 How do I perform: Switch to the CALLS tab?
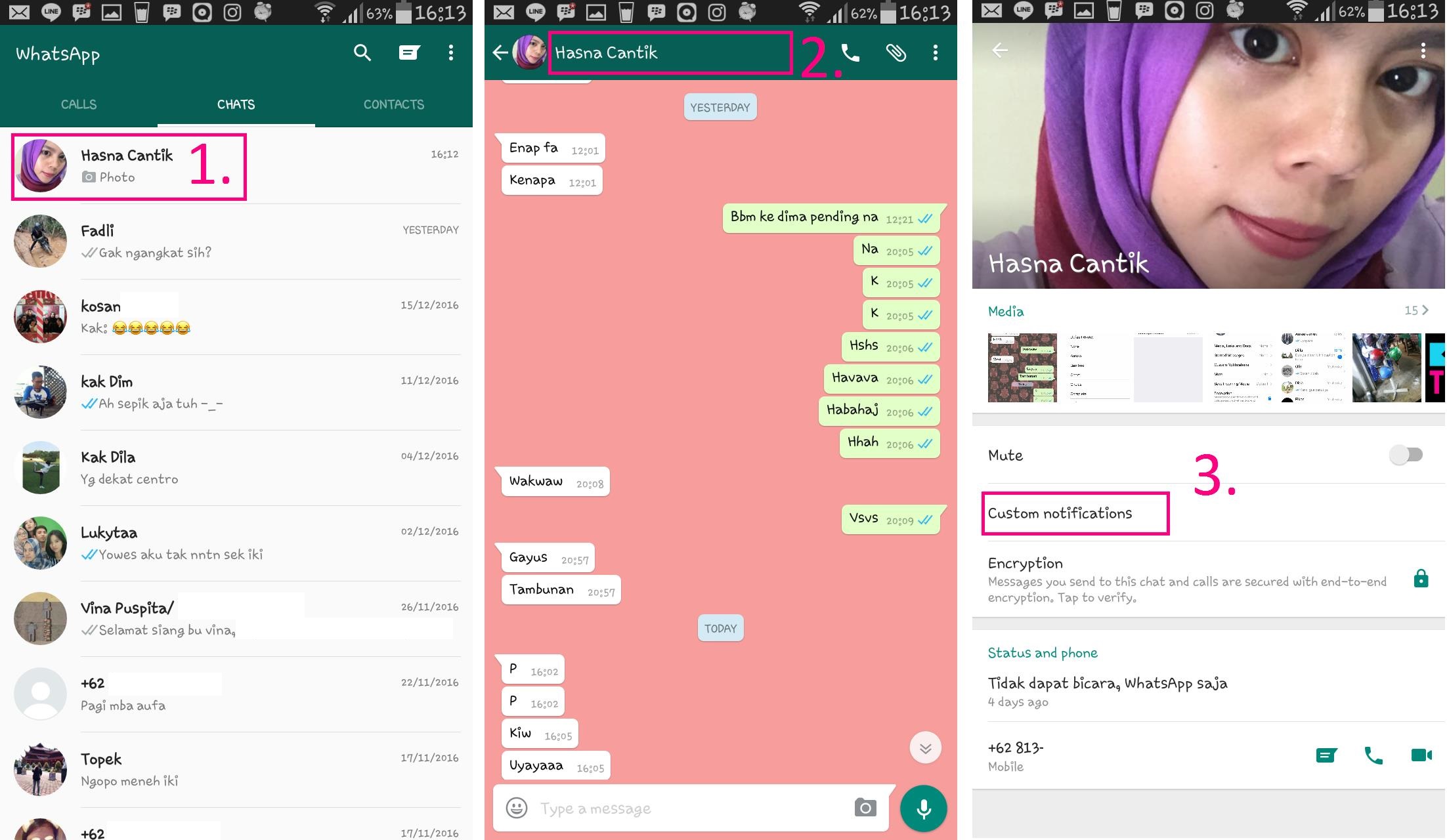(79, 104)
